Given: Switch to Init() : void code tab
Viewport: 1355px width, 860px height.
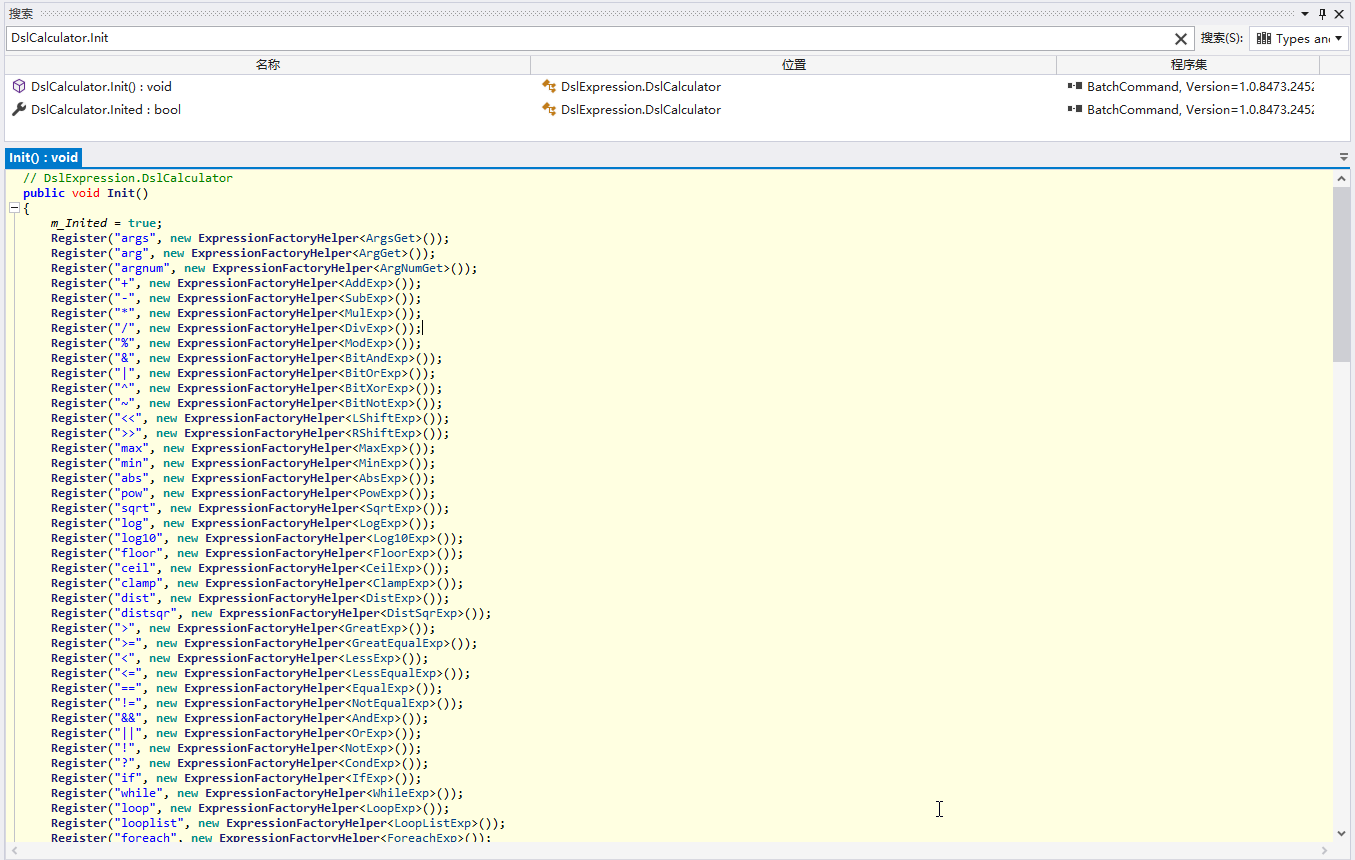Looking at the screenshot, I should pyautogui.click(x=44, y=158).
